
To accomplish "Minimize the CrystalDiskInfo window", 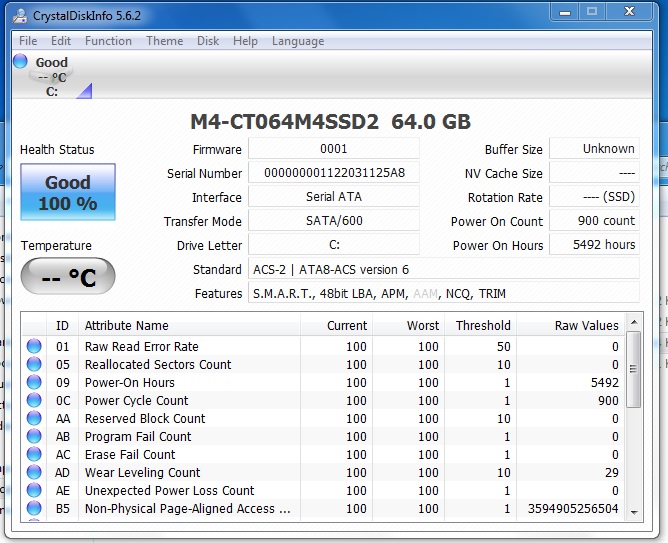I will click(565, 11).
